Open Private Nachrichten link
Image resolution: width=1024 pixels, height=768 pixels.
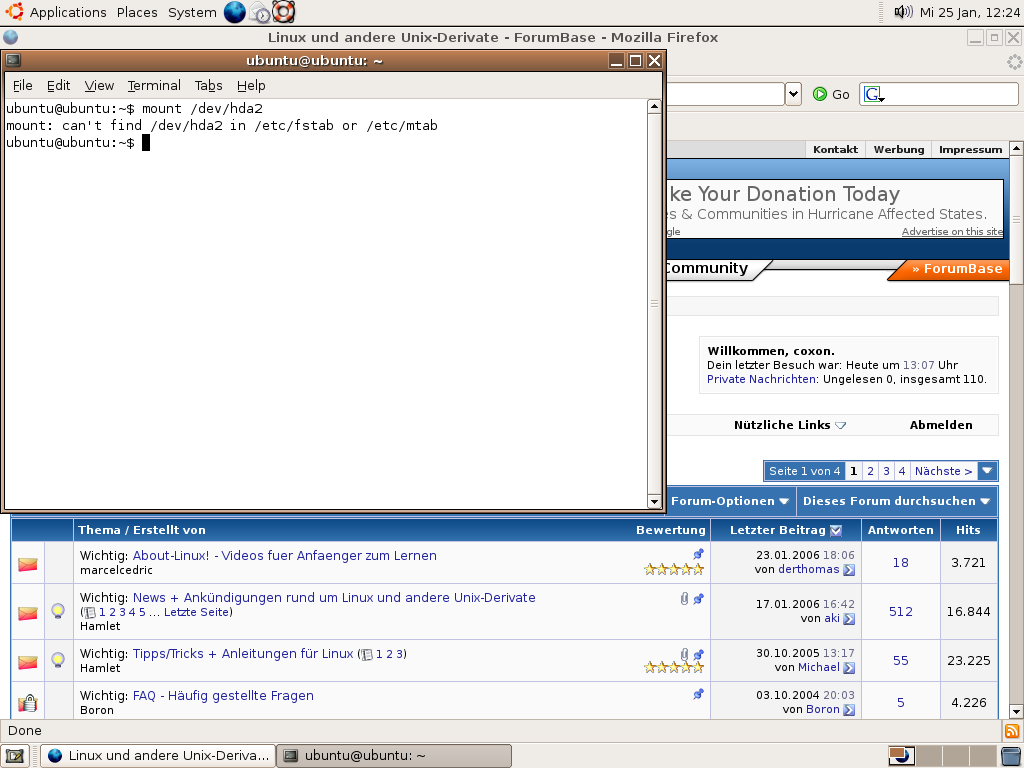761,379
